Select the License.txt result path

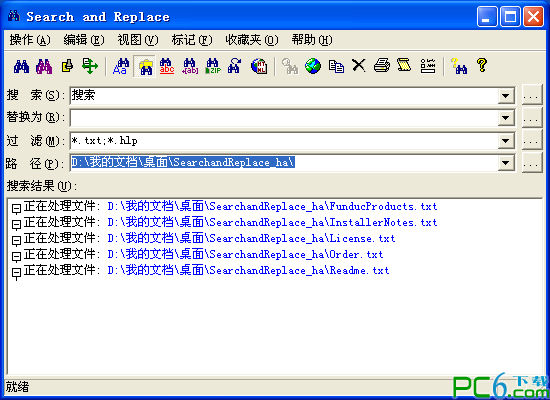click(x=251, y=239)
